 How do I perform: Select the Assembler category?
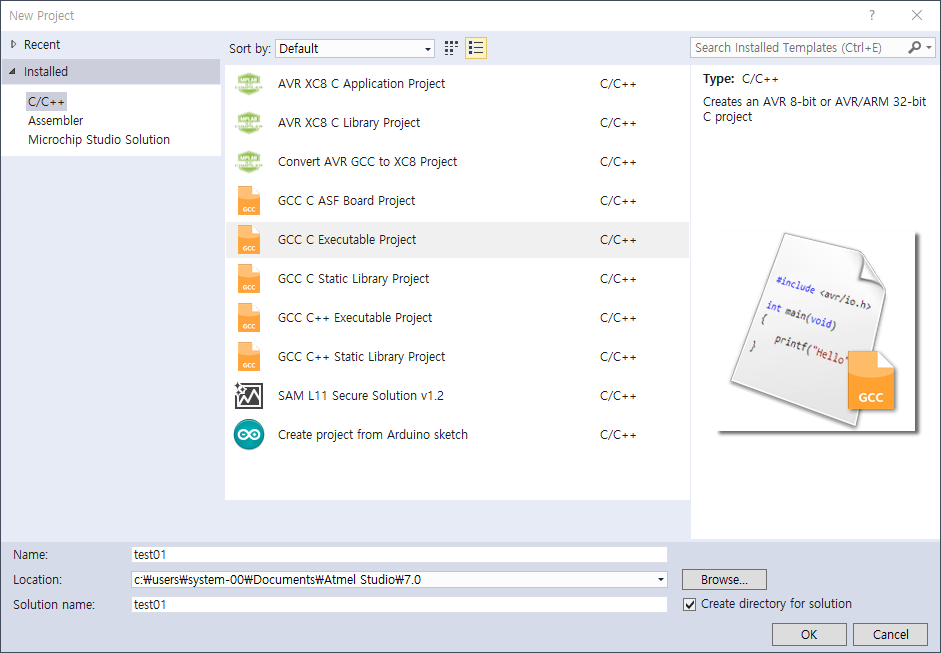point(56,121)
